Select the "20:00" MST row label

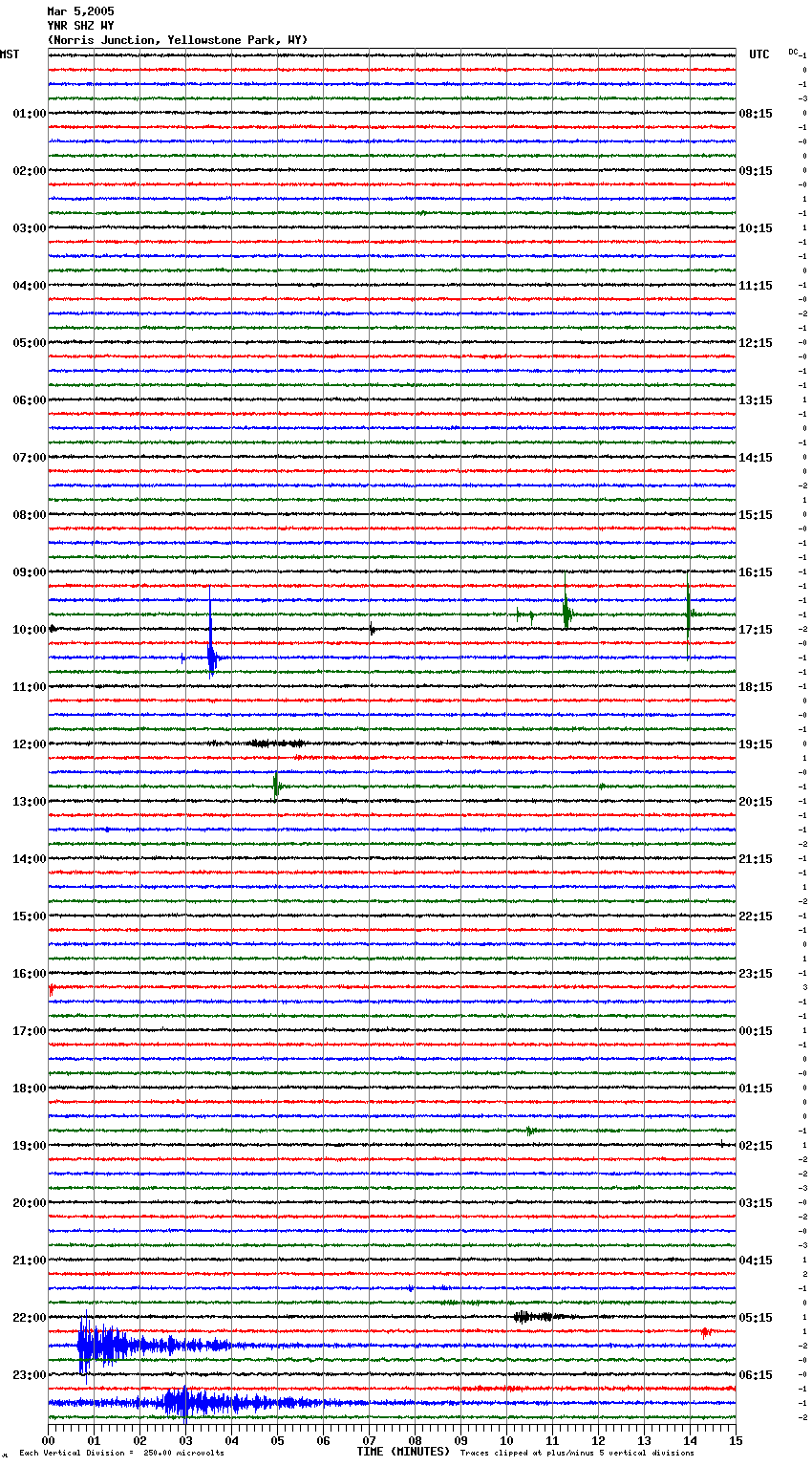[30, 1203]
